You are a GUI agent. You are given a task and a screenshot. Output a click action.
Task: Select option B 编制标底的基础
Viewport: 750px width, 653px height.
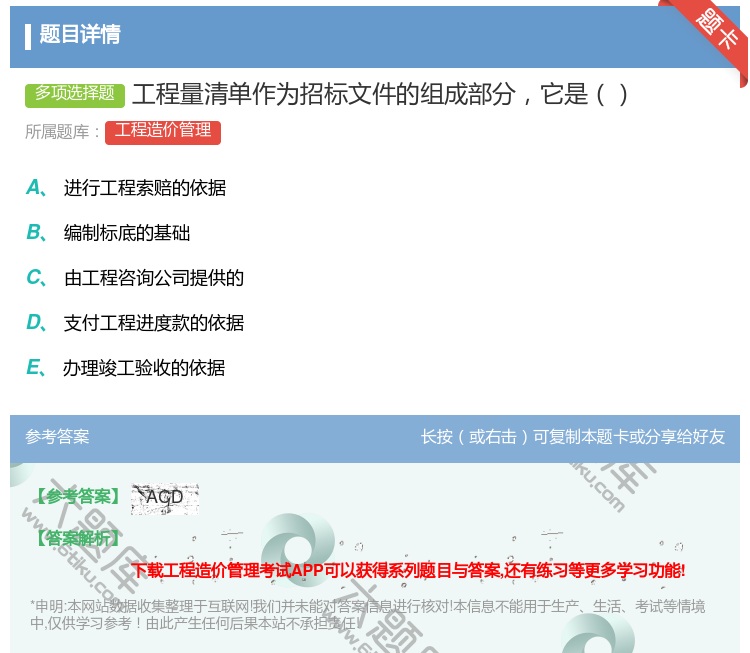tap(108, 233)
